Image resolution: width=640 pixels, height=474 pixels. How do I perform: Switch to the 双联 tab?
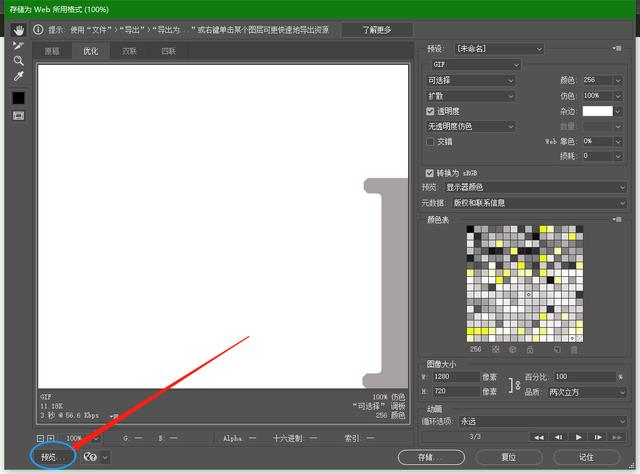pos(129,50)
